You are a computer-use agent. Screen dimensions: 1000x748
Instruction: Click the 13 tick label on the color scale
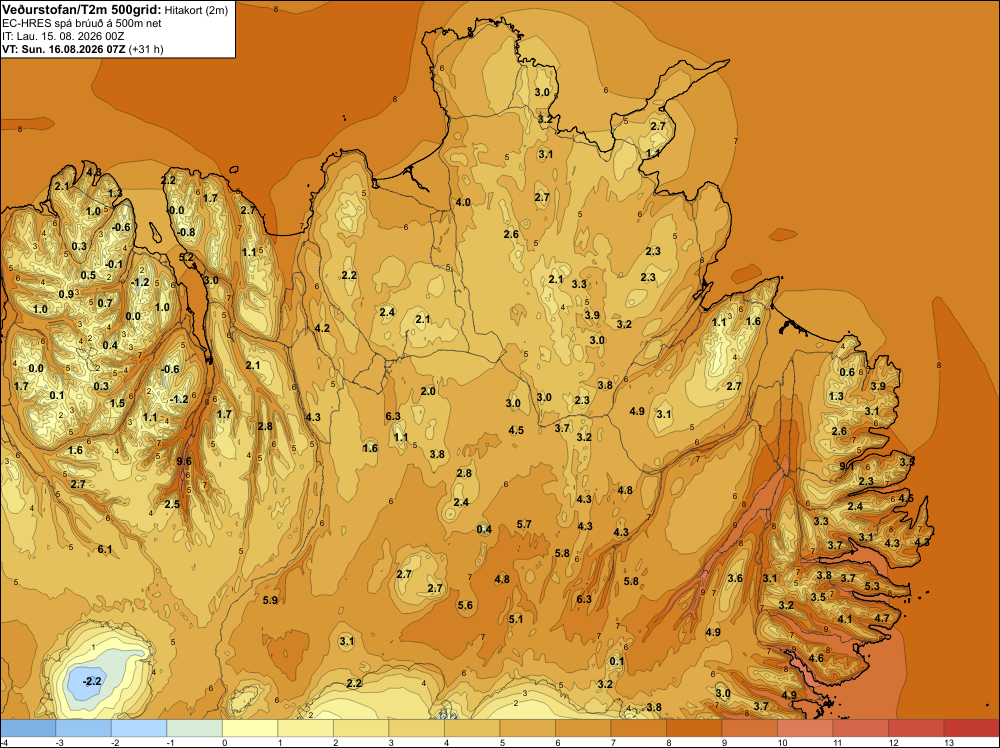point(948,742)
